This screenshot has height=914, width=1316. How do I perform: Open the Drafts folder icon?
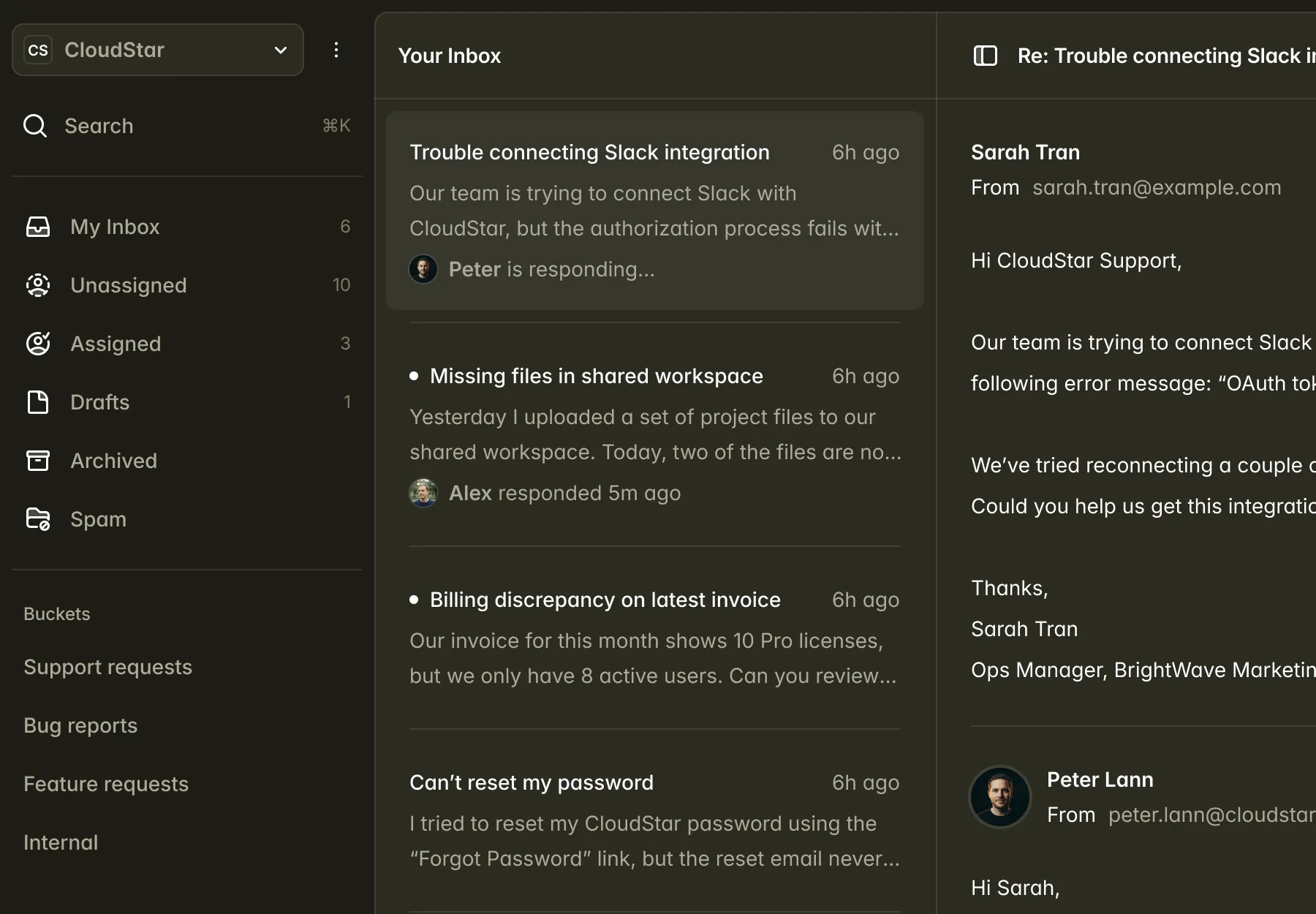pos(38,402)
